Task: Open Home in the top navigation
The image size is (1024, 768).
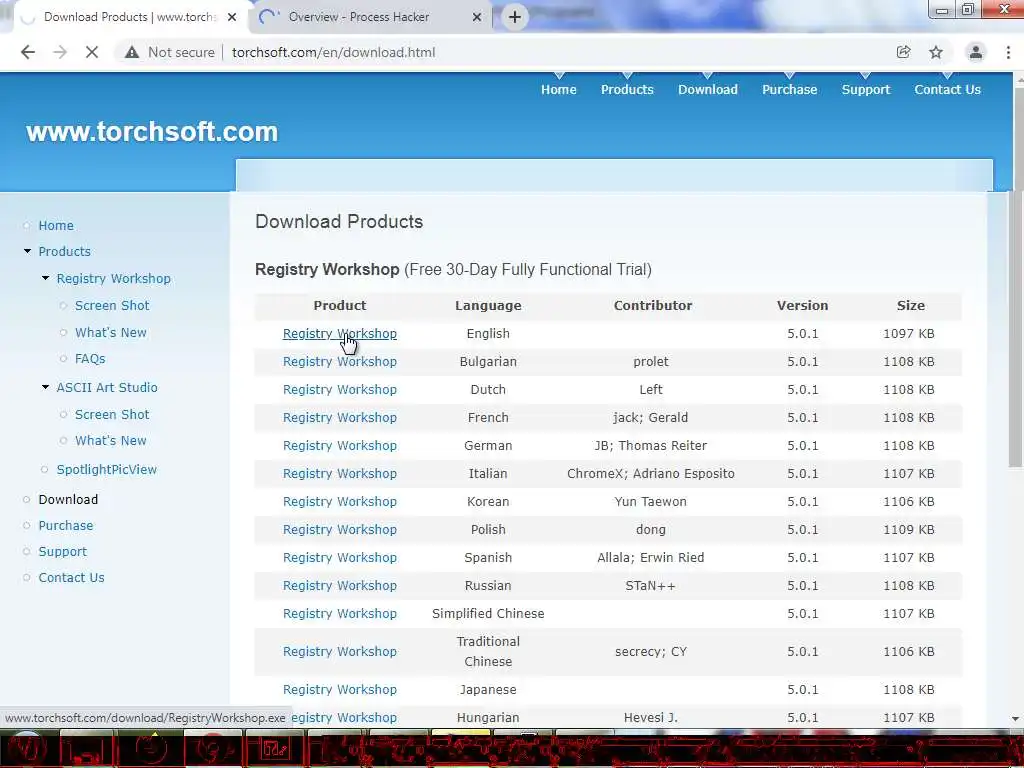Action: click(x=558, y=89)
